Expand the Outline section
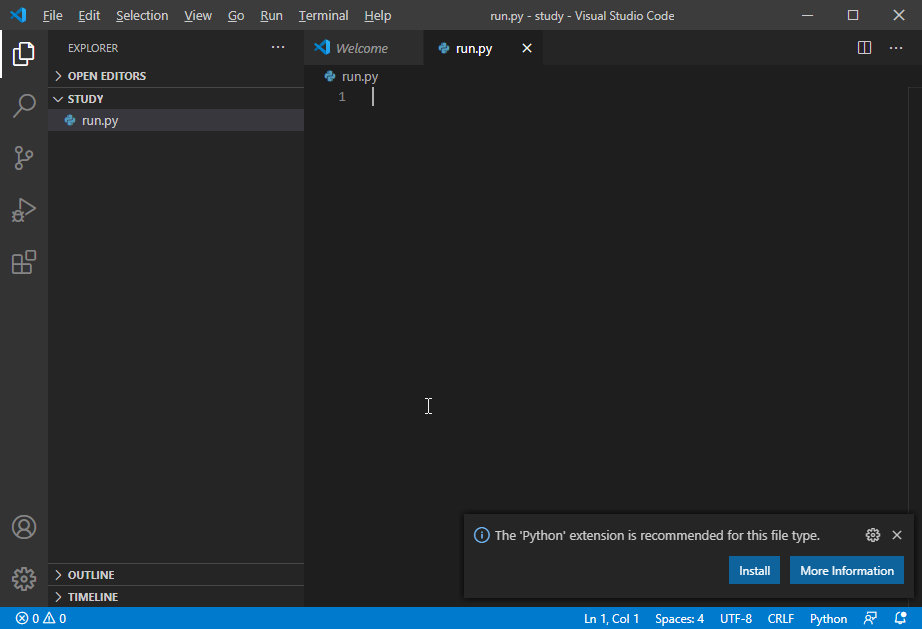 (90, 575)
